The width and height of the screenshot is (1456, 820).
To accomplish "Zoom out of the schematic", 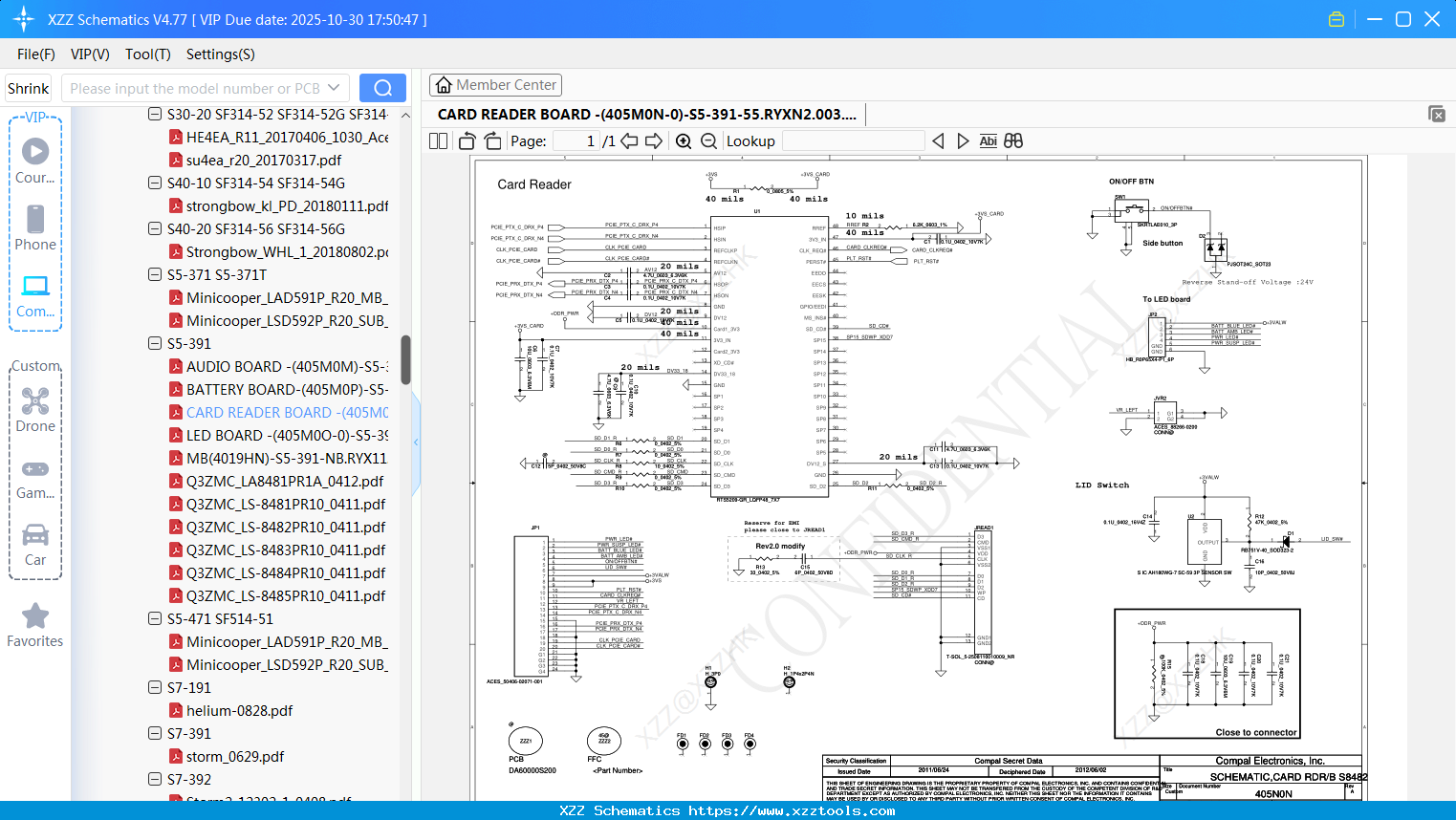I will tap(708, 141).
